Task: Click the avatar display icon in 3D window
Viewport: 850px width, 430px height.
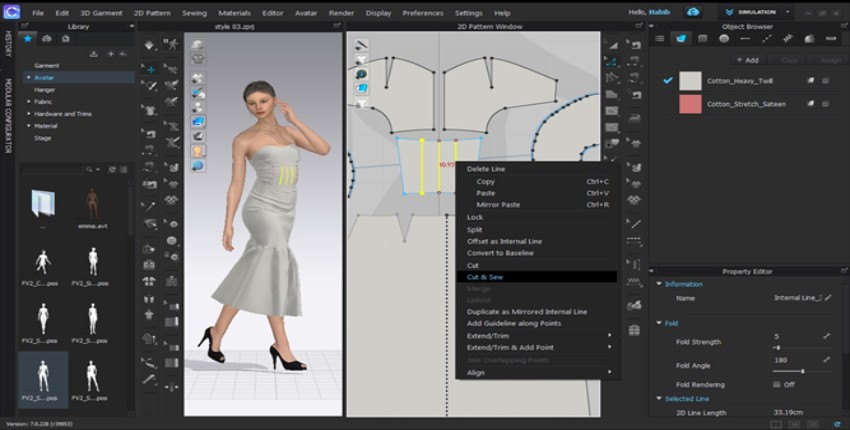Action: [198, 151]
